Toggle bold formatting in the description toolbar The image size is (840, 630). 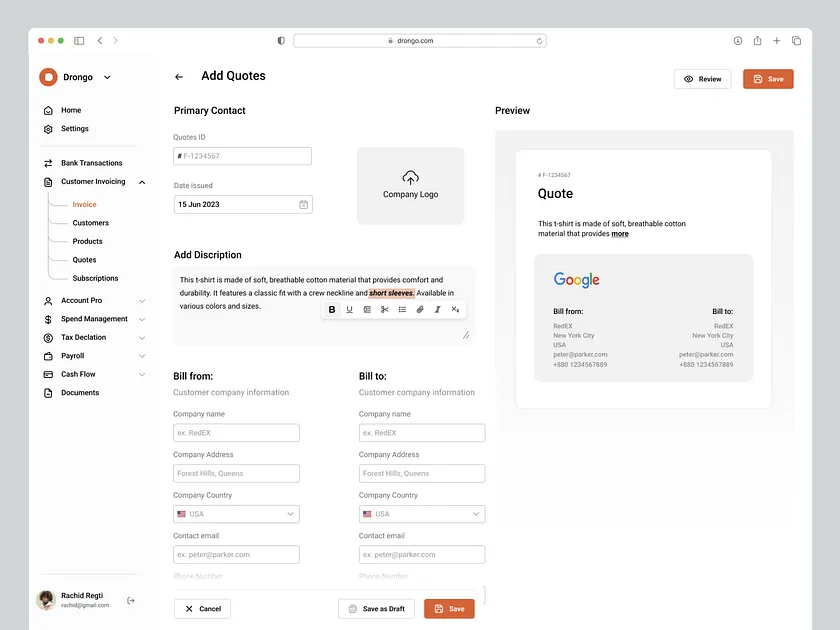[x=332, y=309]
